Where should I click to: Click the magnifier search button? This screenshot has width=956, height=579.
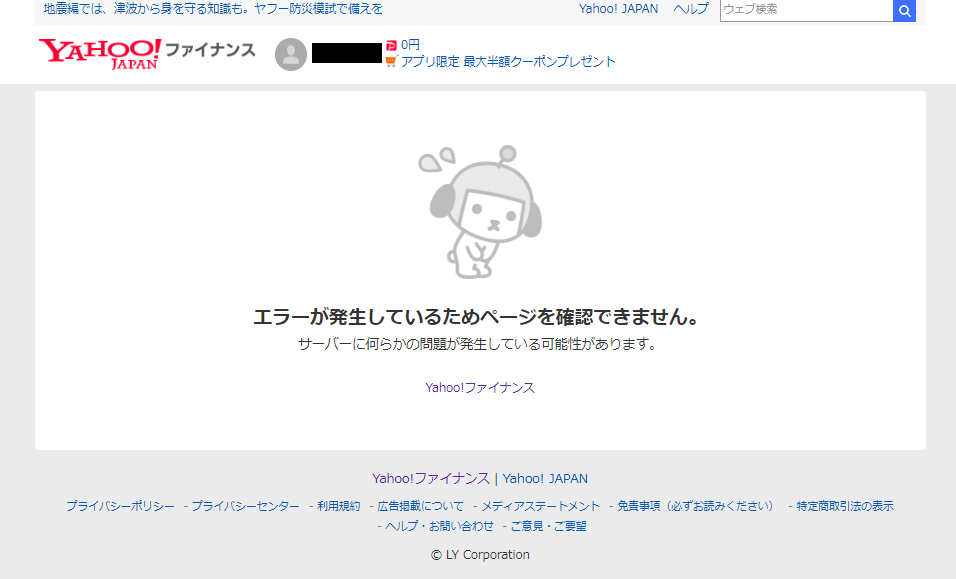tap(904, 10)
